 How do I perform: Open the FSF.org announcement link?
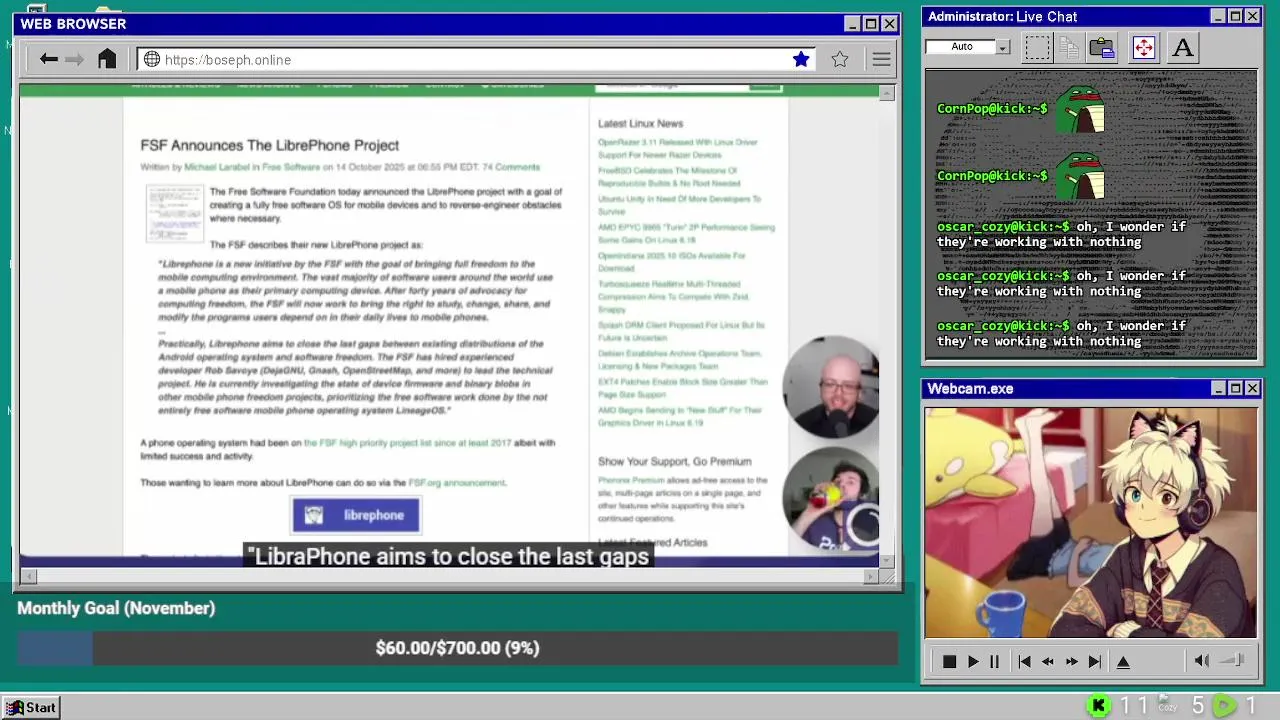point(456,483)
